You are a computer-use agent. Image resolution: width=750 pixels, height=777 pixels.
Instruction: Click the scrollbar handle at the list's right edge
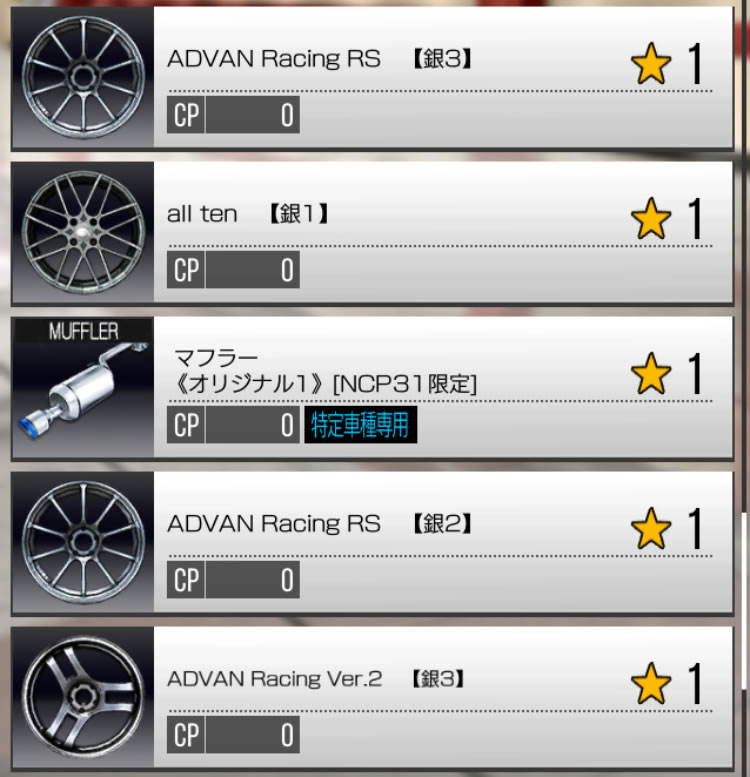click(x=744, y=601)
